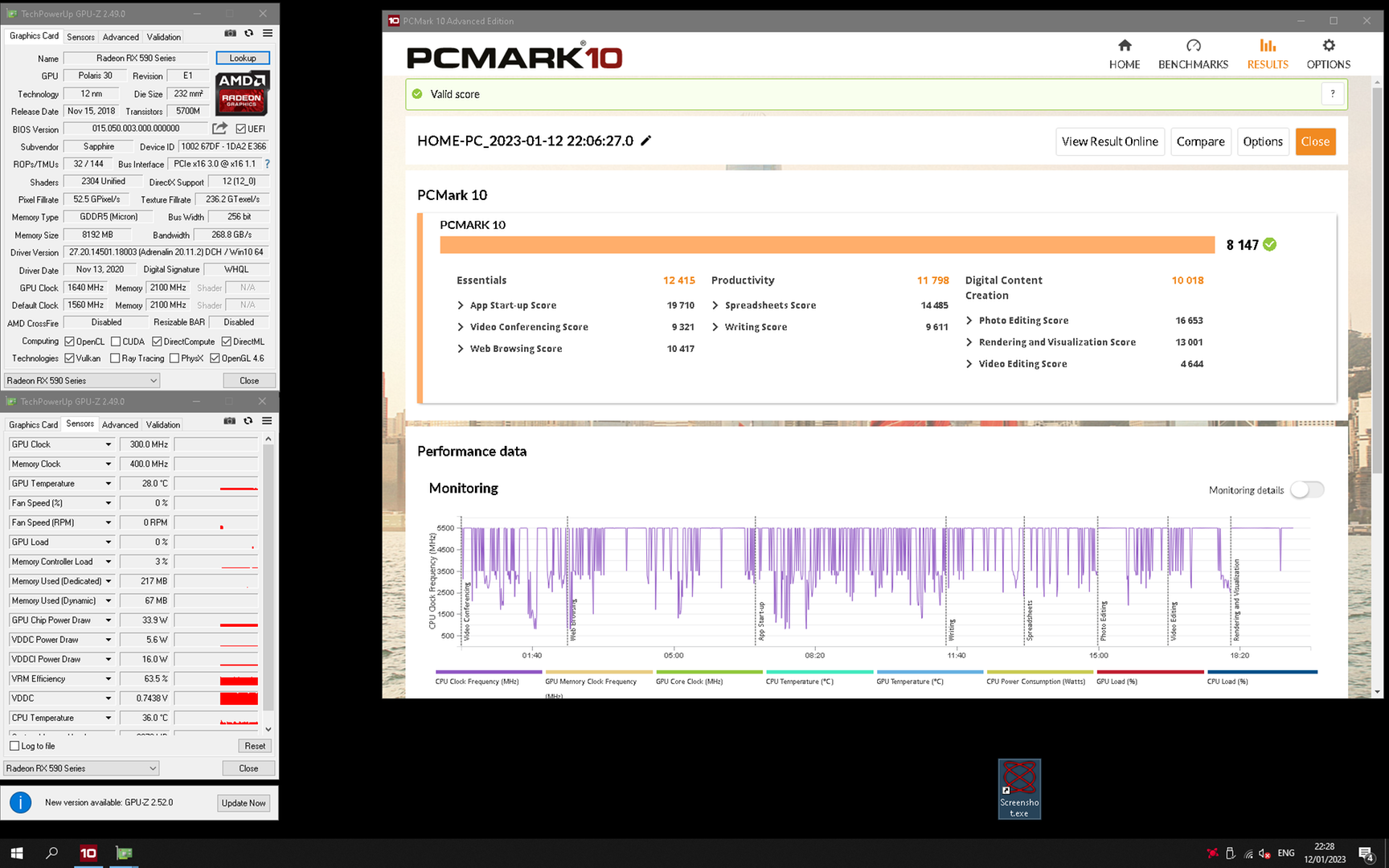Open GPU Clock sensor dropdown
The image size is (1389, 868).
tap(109, 444)
